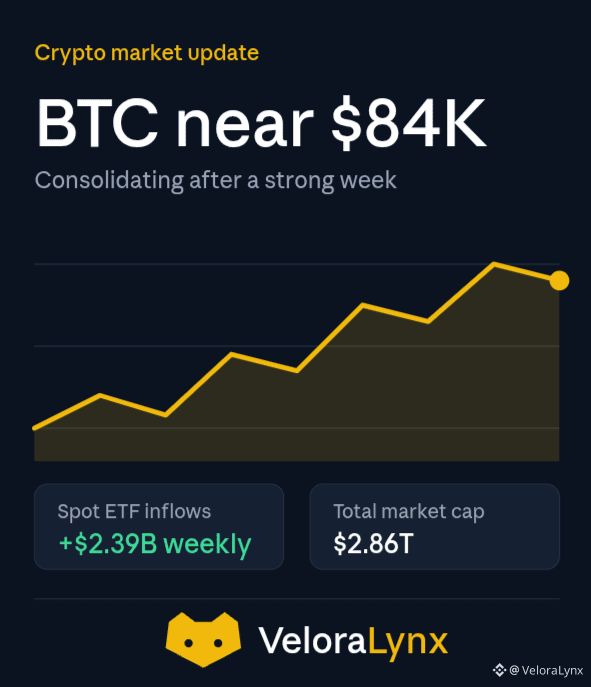
Task: Click the starting point of the price line
Action: tap(35, 428)
